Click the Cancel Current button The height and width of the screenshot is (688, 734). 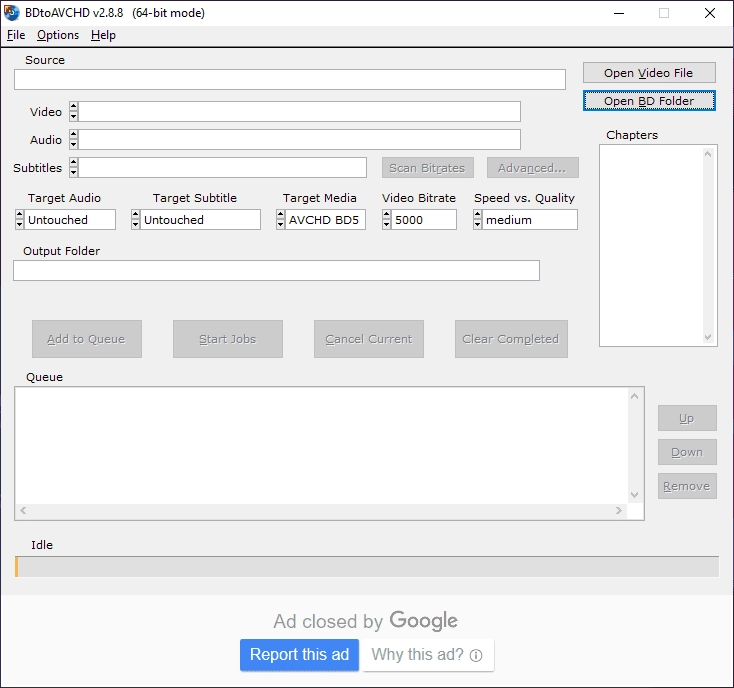tap(369, 339)
